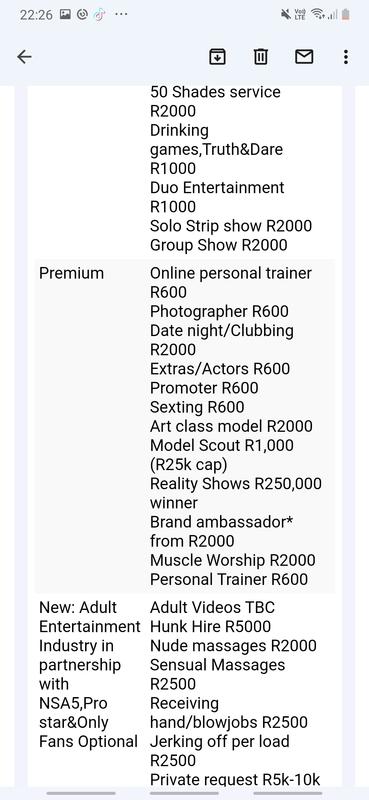
Task: Tap the 'Solo Strip show R2000' entry
Action: pyautogui.click(x=231, y=226)
